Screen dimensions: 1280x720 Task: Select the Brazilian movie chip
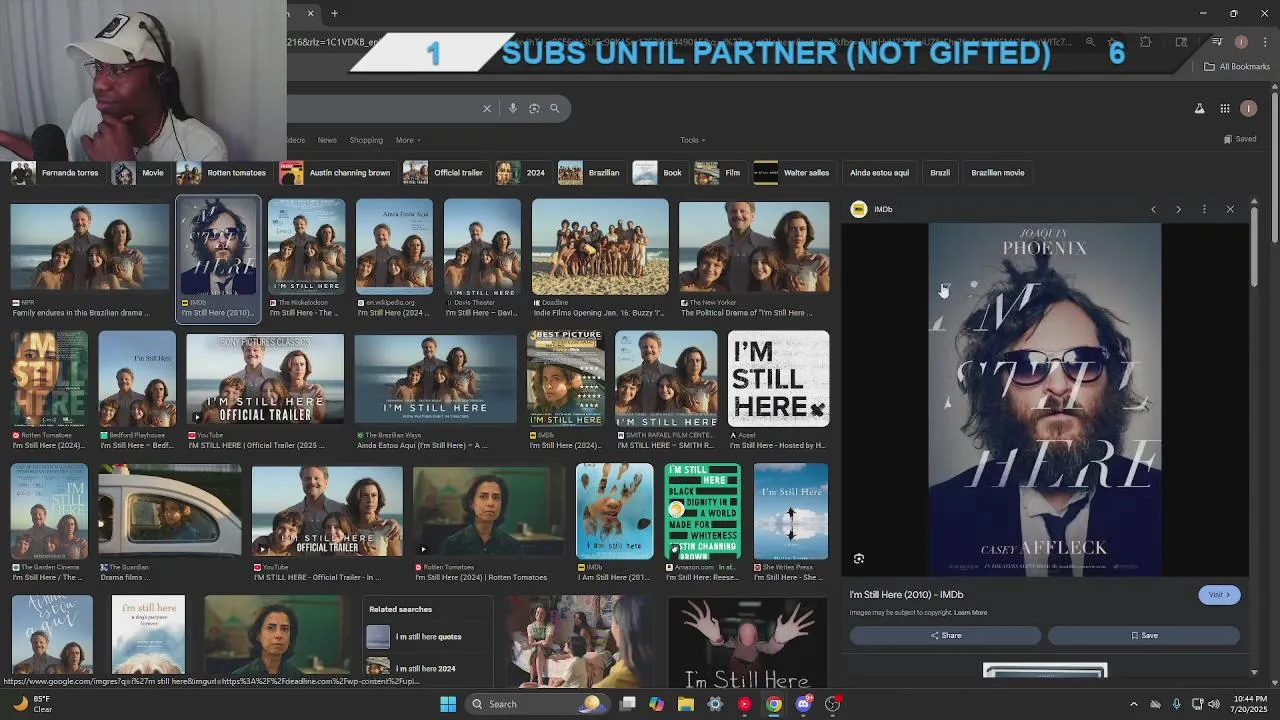tap(998, 173)
